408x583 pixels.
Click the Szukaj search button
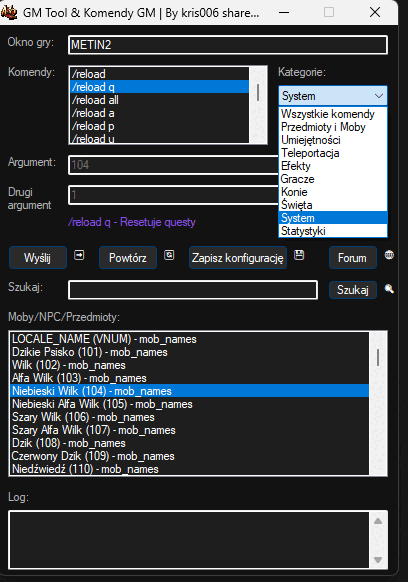[353, 290]
